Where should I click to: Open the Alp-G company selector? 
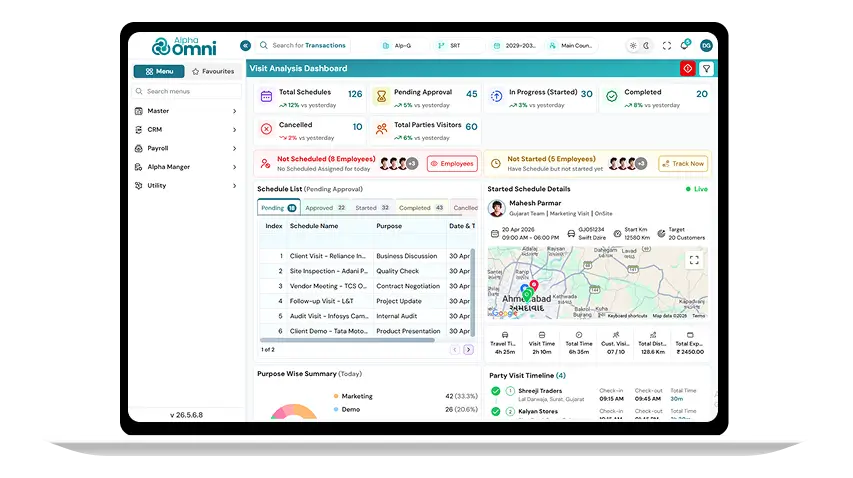401,46
